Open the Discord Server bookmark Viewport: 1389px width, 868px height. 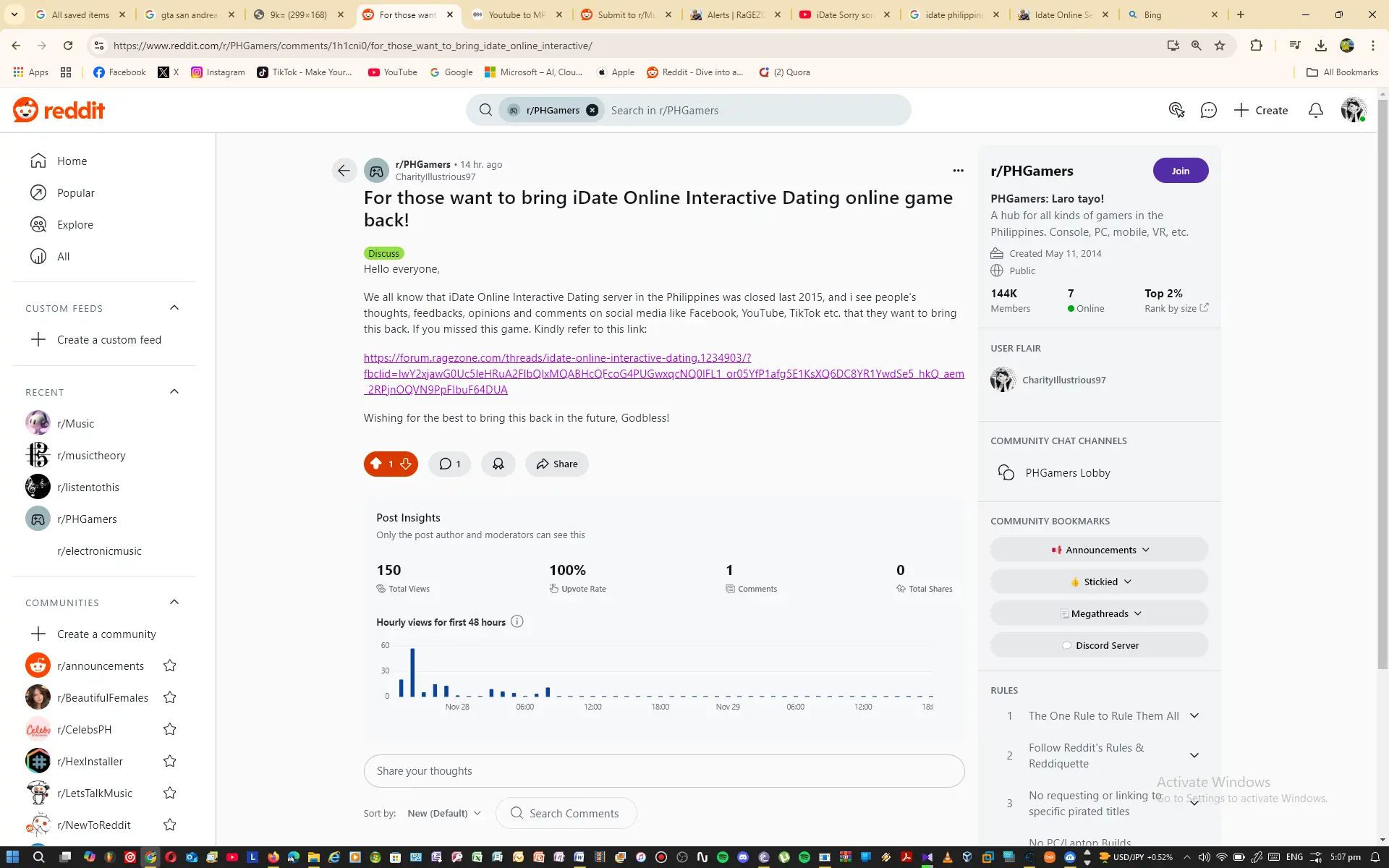pos(1099,645)
